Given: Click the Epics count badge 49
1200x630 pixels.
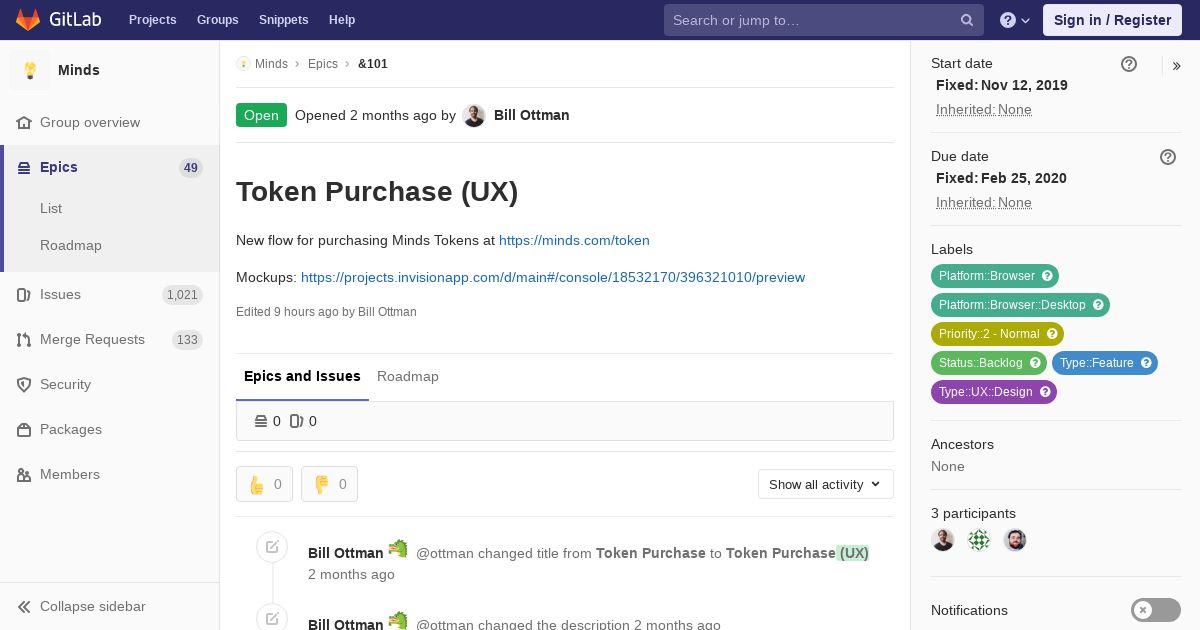Looking at the screenshot, I should pyautogui.click(x=191, y=168).
